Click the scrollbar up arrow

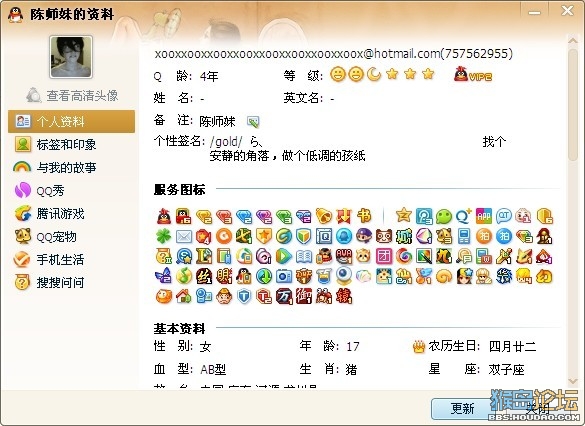coord(573,40)
